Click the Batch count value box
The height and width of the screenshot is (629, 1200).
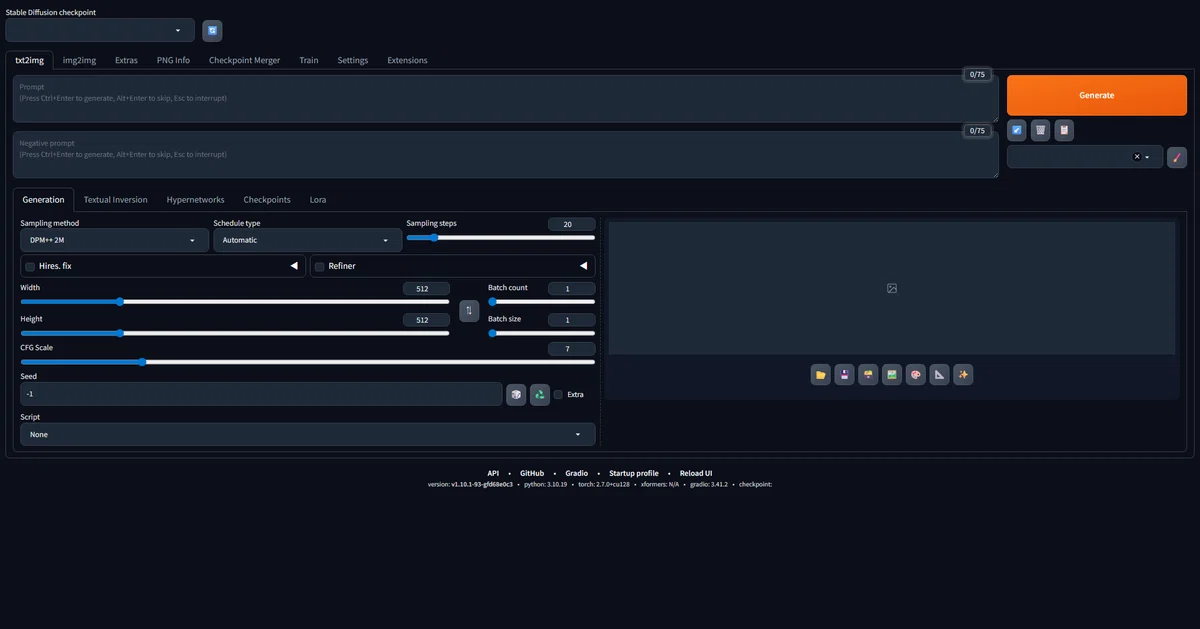571,288
